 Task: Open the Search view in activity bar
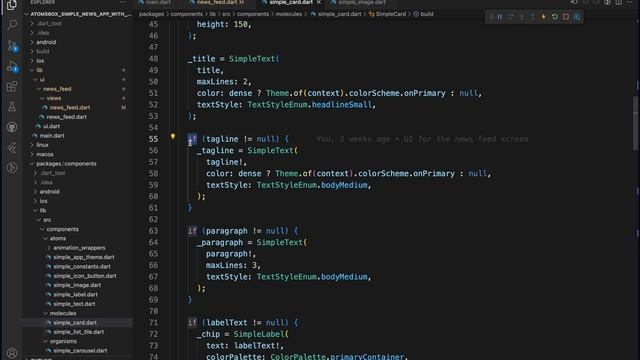click(x=12, y=25)
